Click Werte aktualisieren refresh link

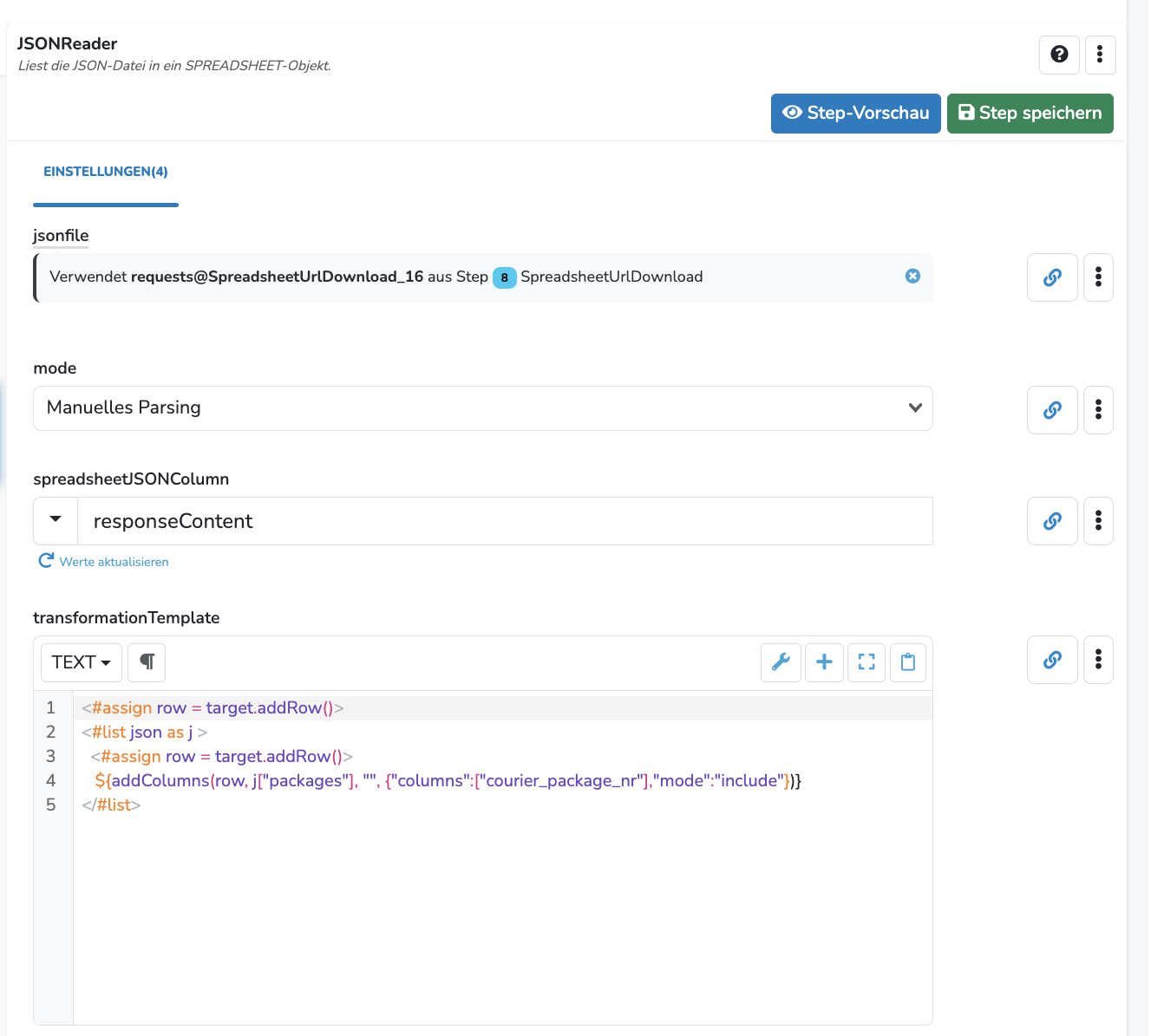tap(104, 562)
